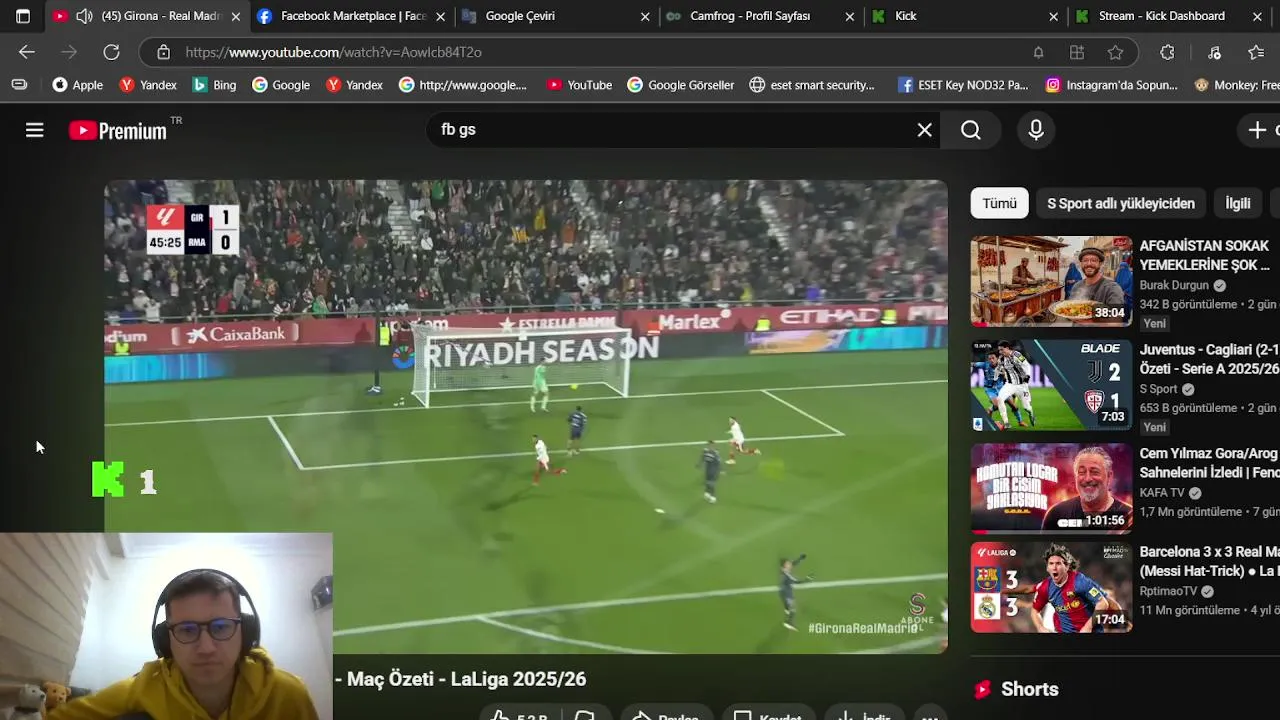Close the Camfrog - Profil Sayfası tab
This screenshot has height=720, width=1280.
click(x=849, y=16)
